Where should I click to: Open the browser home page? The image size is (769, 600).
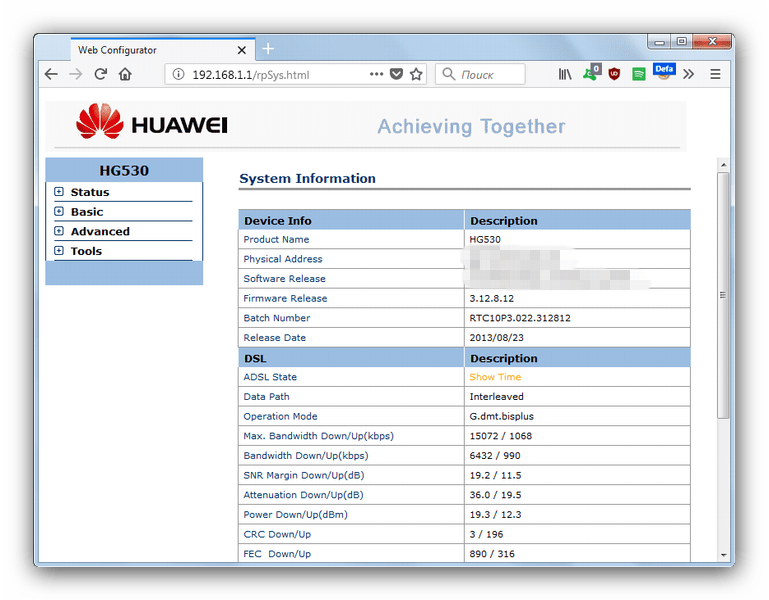[125, 74]
